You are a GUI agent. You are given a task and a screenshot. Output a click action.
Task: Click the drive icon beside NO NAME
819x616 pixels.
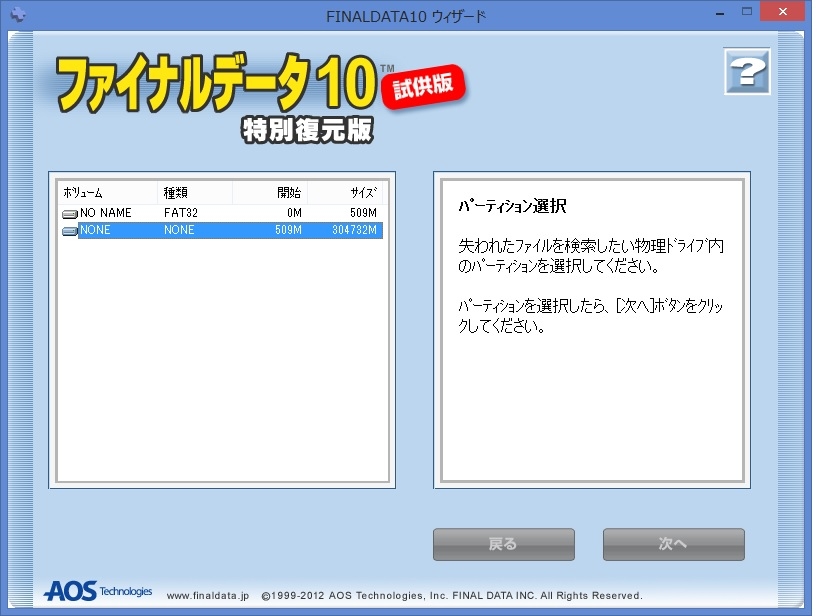point(69,214)
